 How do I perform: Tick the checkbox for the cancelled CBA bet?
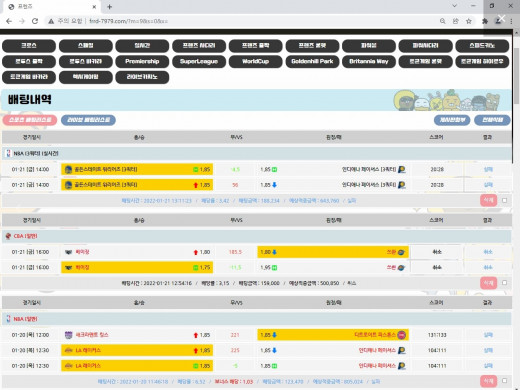point(504,283)
